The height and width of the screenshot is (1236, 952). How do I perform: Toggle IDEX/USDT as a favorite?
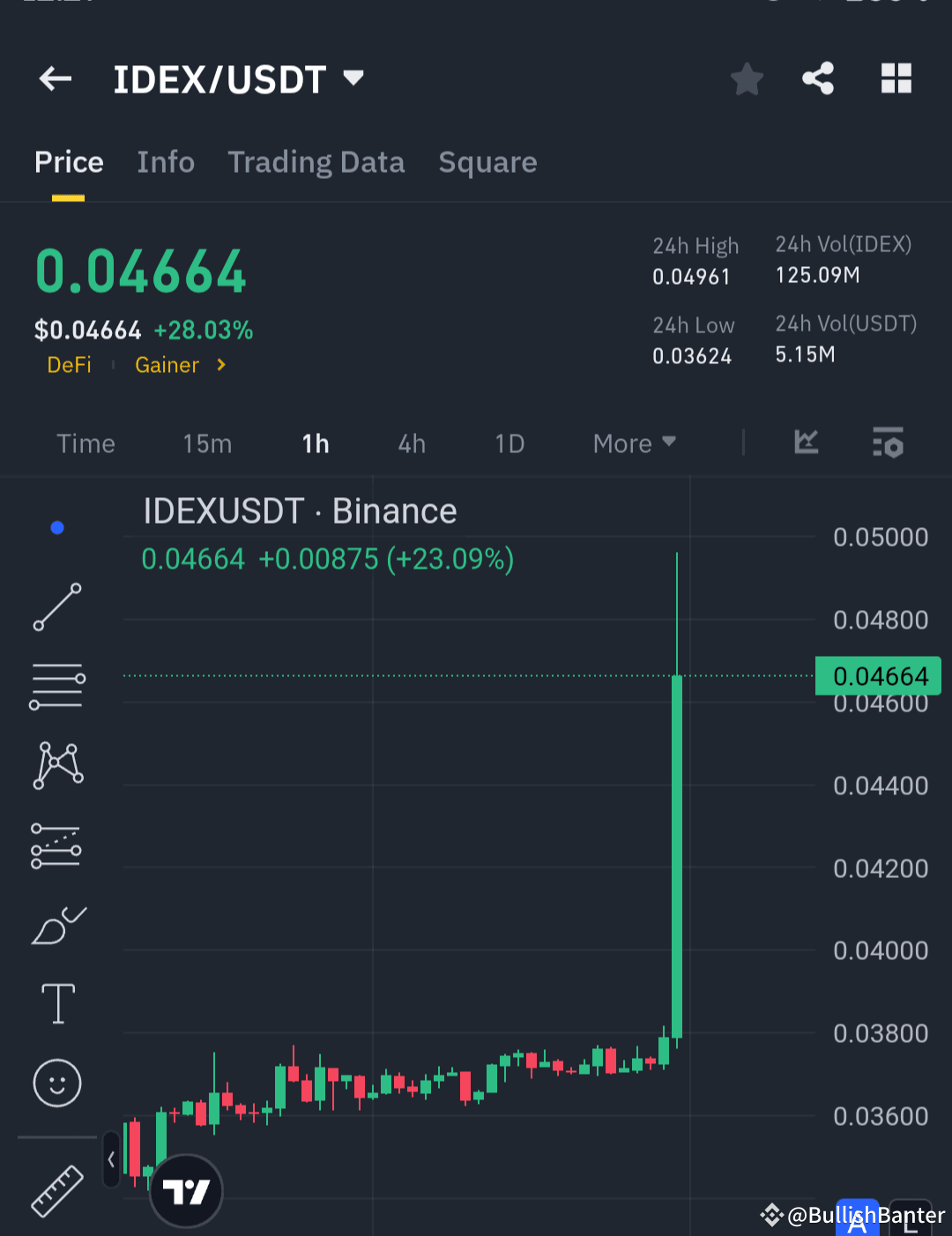(747, 78)
